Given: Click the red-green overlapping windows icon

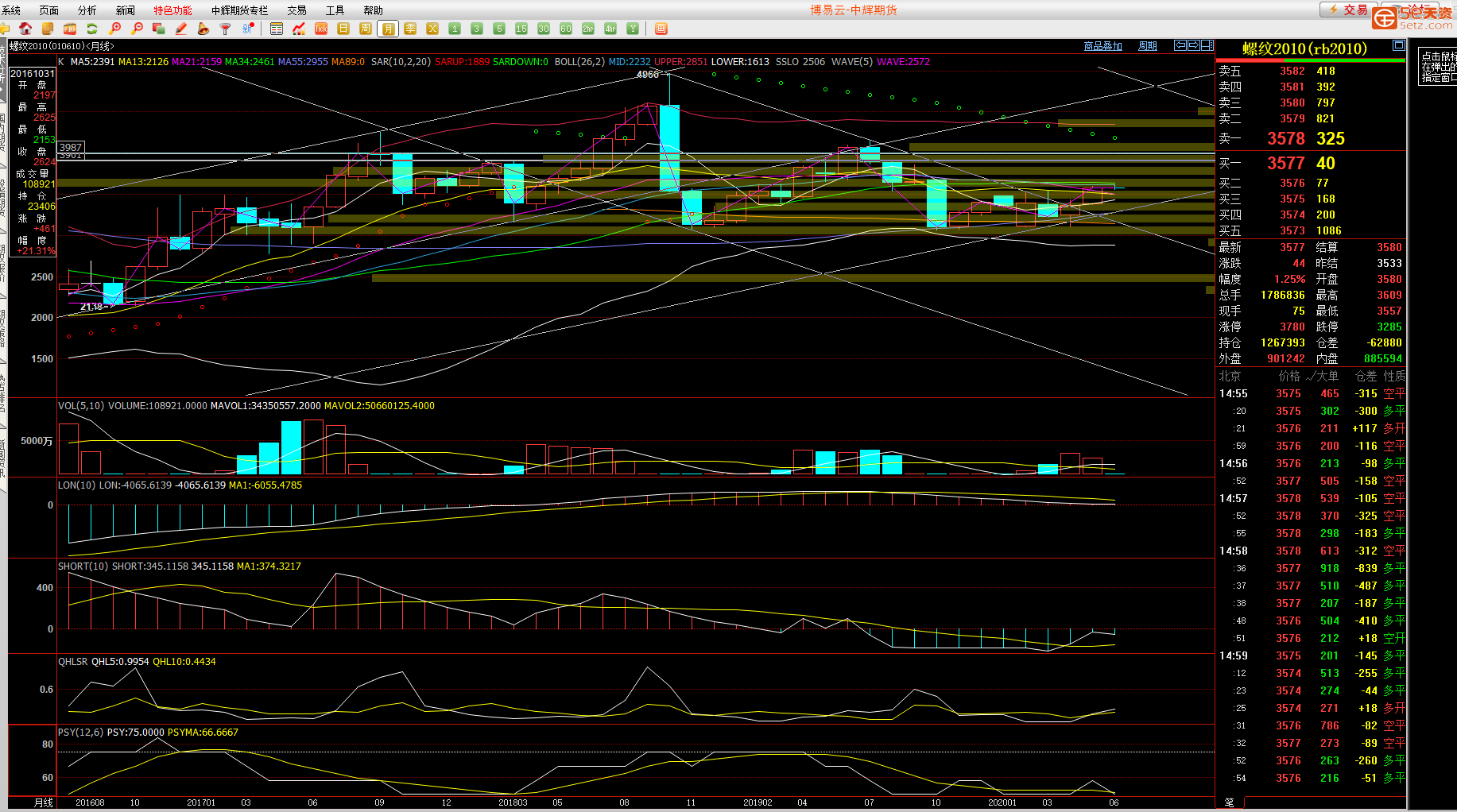Looking at the screenshot, I should 159,29.
